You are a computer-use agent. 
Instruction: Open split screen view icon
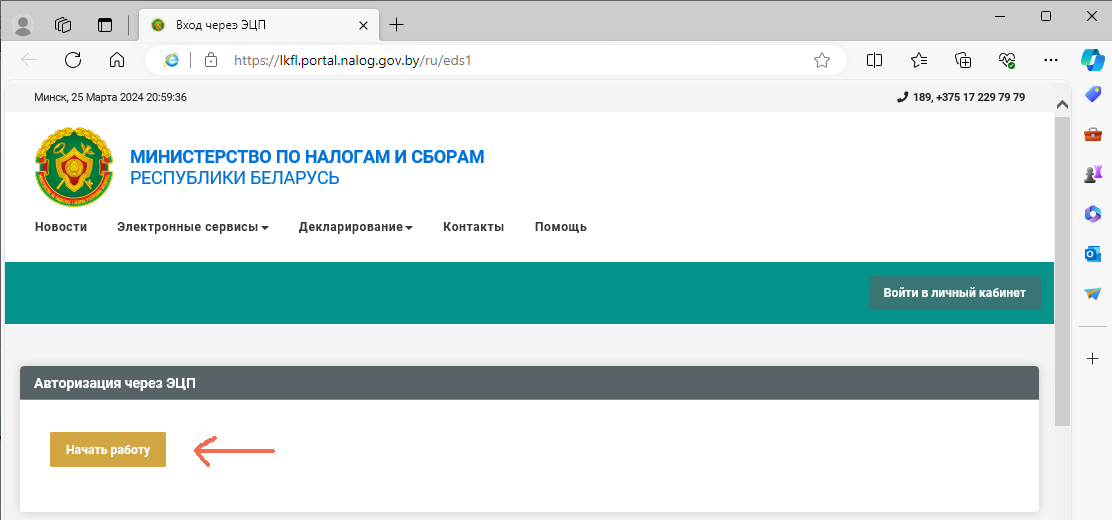point(874,60)
